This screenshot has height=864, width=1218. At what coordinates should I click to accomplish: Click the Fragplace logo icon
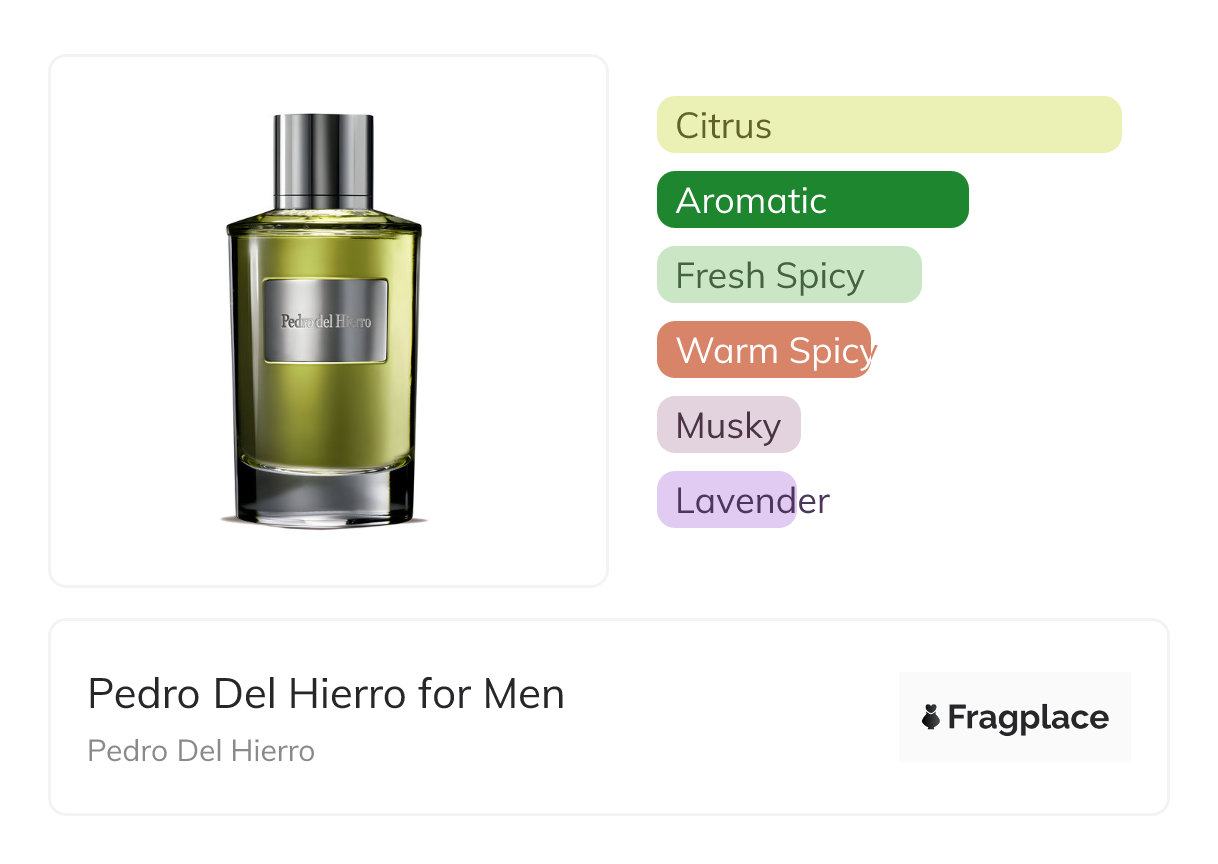click(931, 717)
